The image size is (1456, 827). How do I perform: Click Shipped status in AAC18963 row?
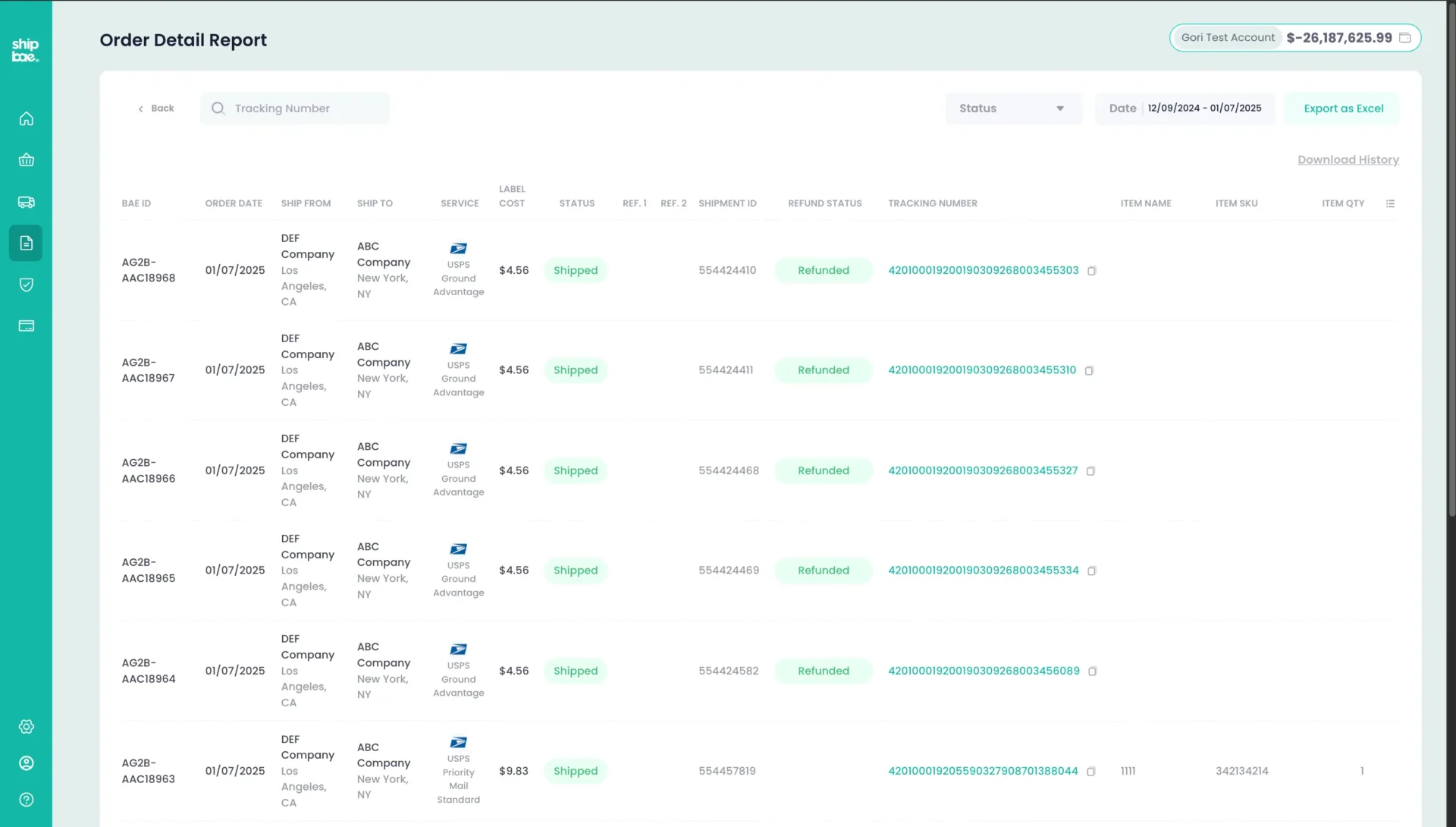pos(576,771)
